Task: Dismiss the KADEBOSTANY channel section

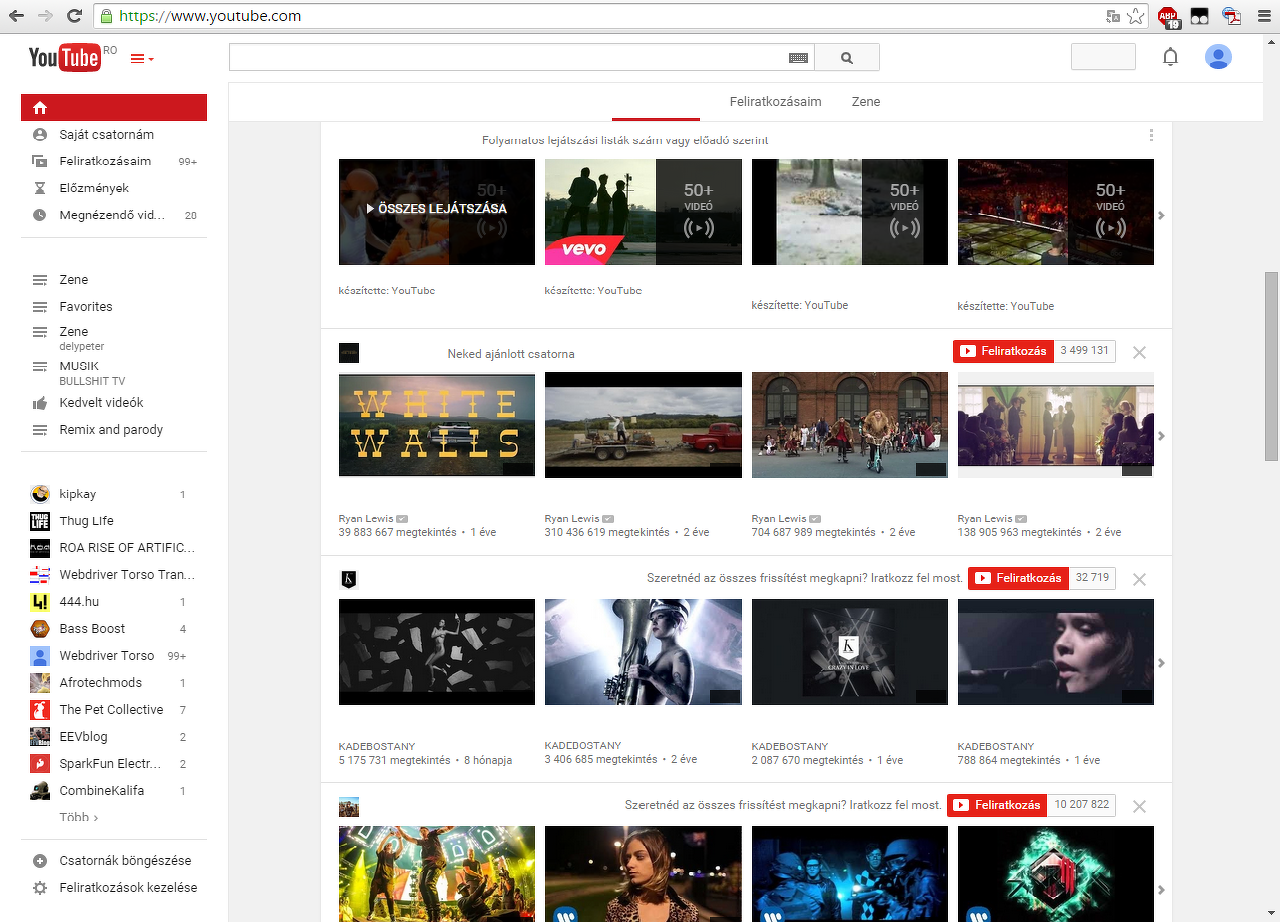Action: (1139, 579)
